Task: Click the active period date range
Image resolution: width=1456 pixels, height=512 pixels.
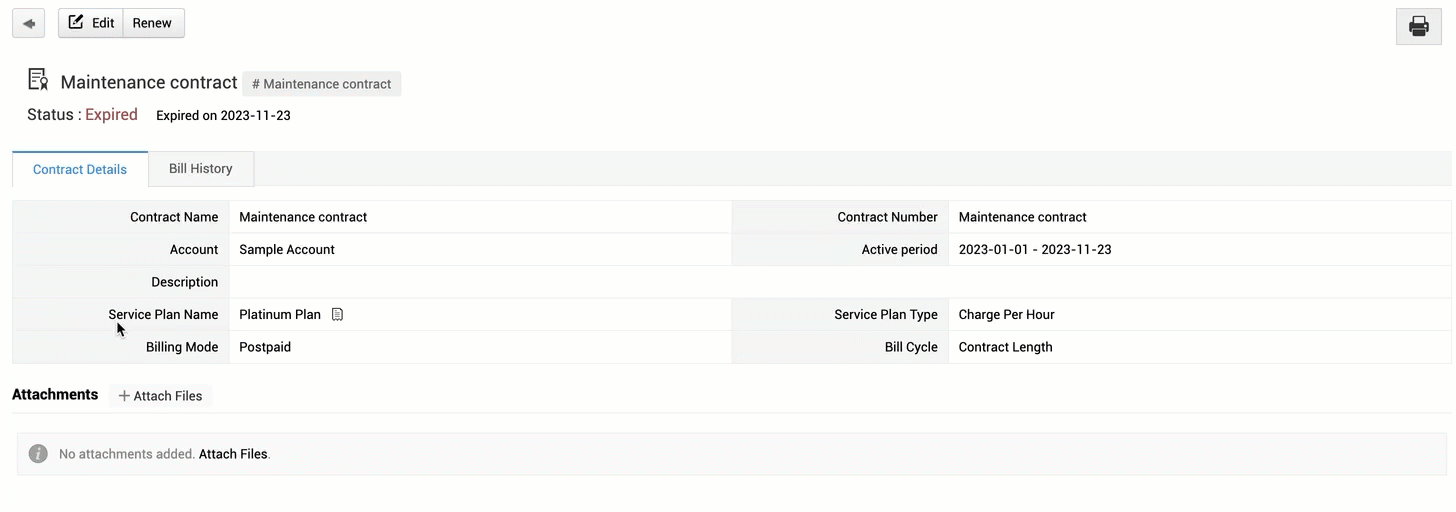Action: tap(1035, 249)
